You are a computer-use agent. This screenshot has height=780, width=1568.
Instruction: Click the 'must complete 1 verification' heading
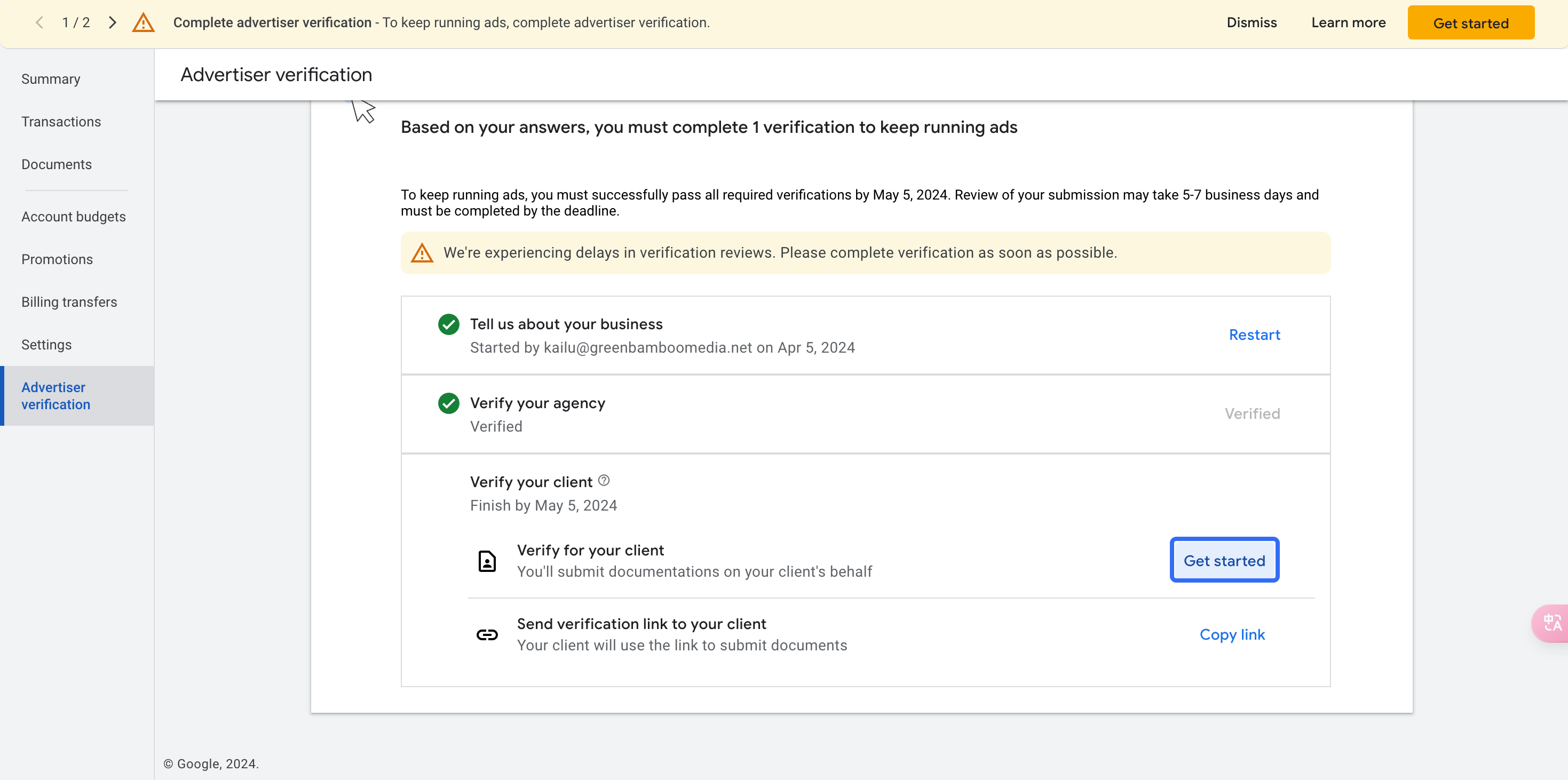(709, 127)
